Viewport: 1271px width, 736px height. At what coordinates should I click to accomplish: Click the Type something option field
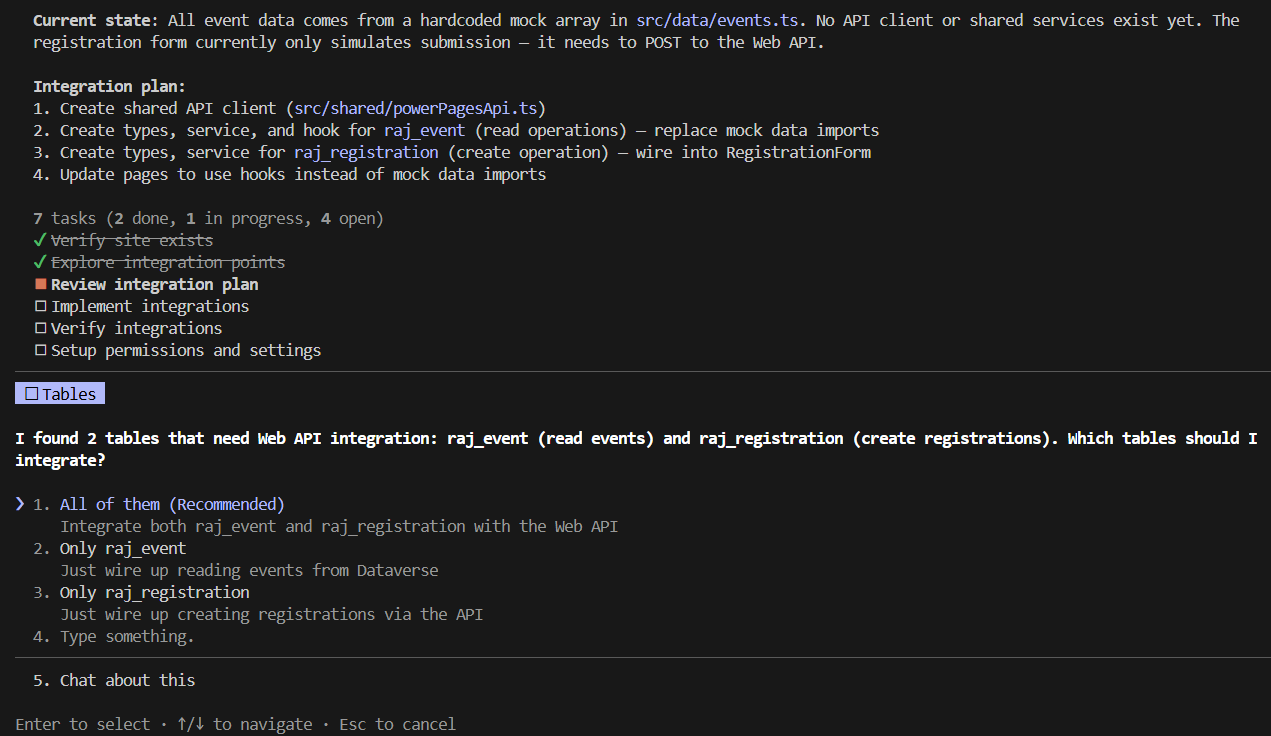pyautogui.click(x=127, y=636)
